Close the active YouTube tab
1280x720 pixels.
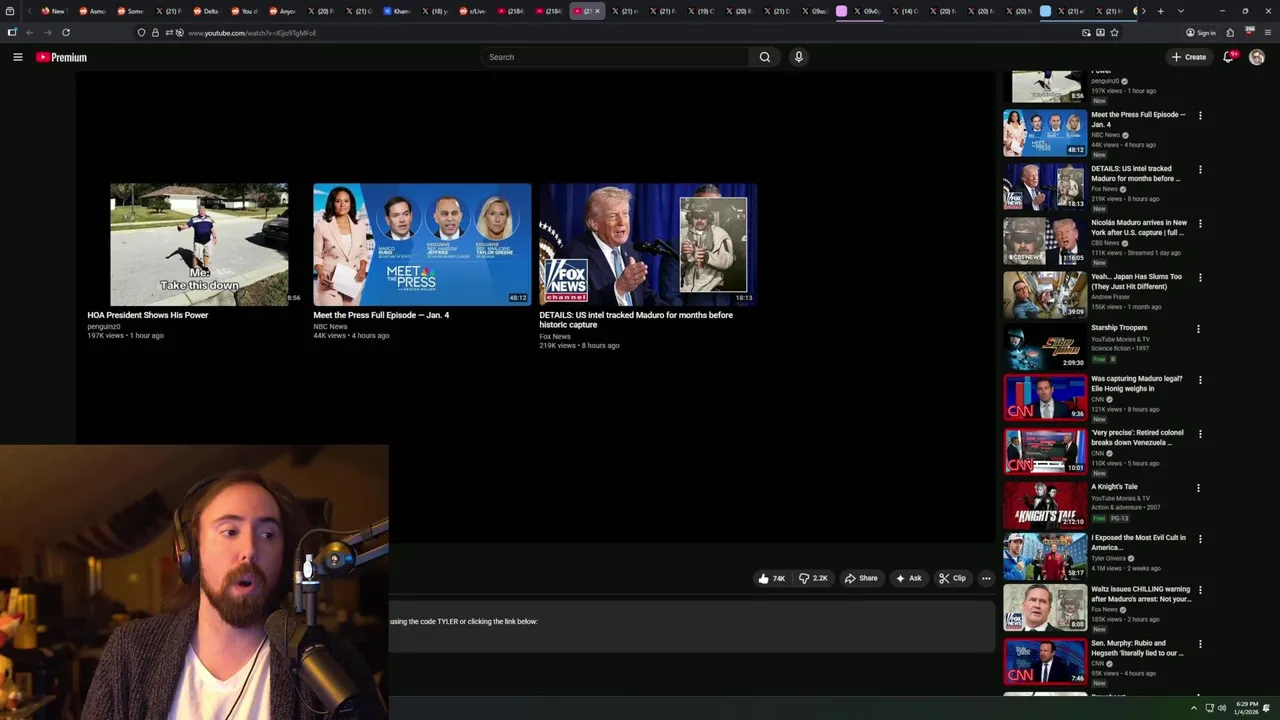(598, 11)
